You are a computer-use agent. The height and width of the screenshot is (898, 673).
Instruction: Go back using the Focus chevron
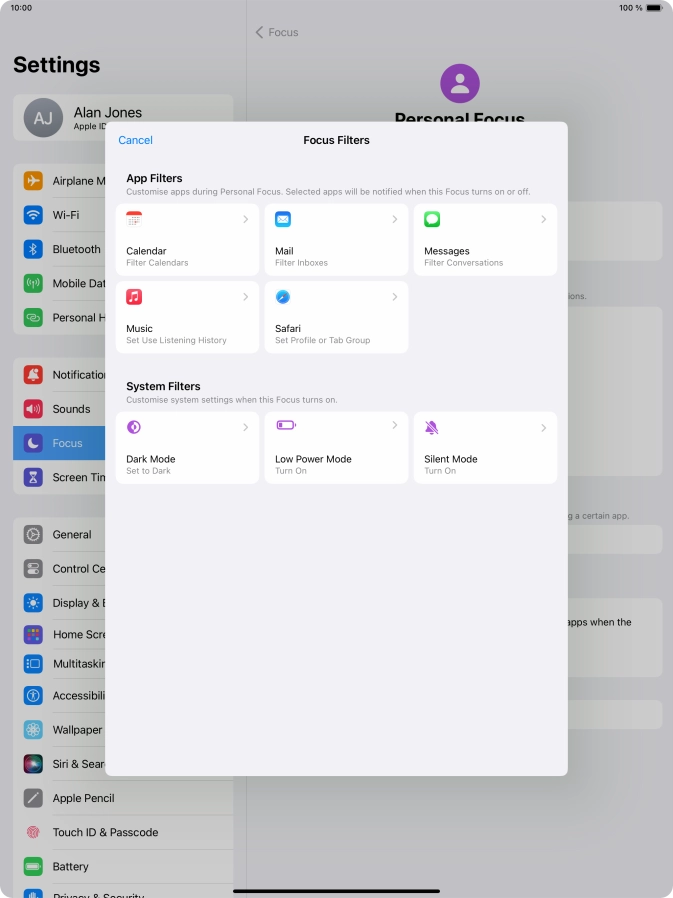259,32
